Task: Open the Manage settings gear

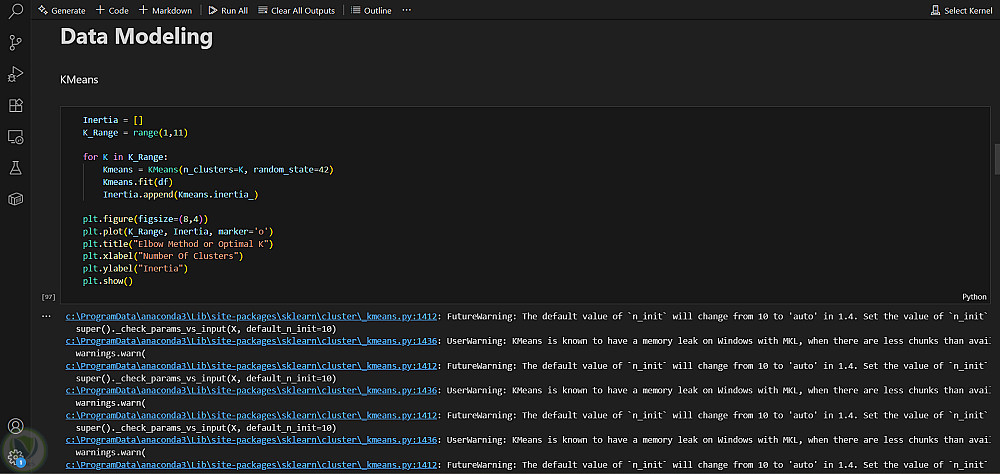Action: pos(15,457)
